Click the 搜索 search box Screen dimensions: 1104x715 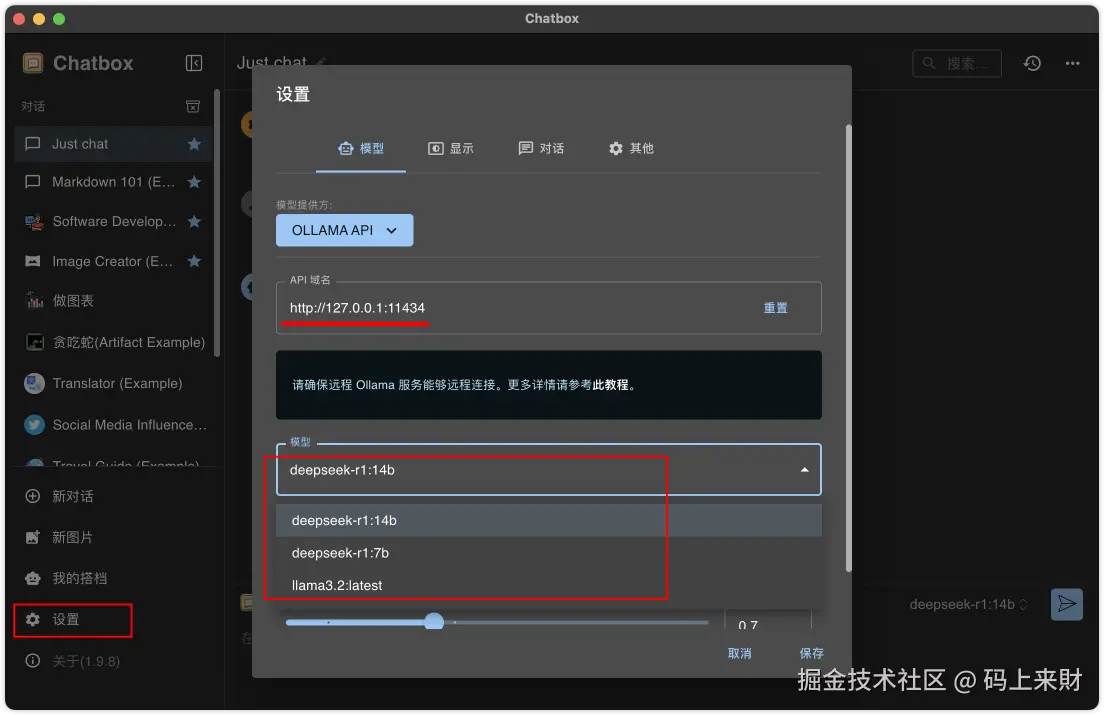click(x=957, y=63)
